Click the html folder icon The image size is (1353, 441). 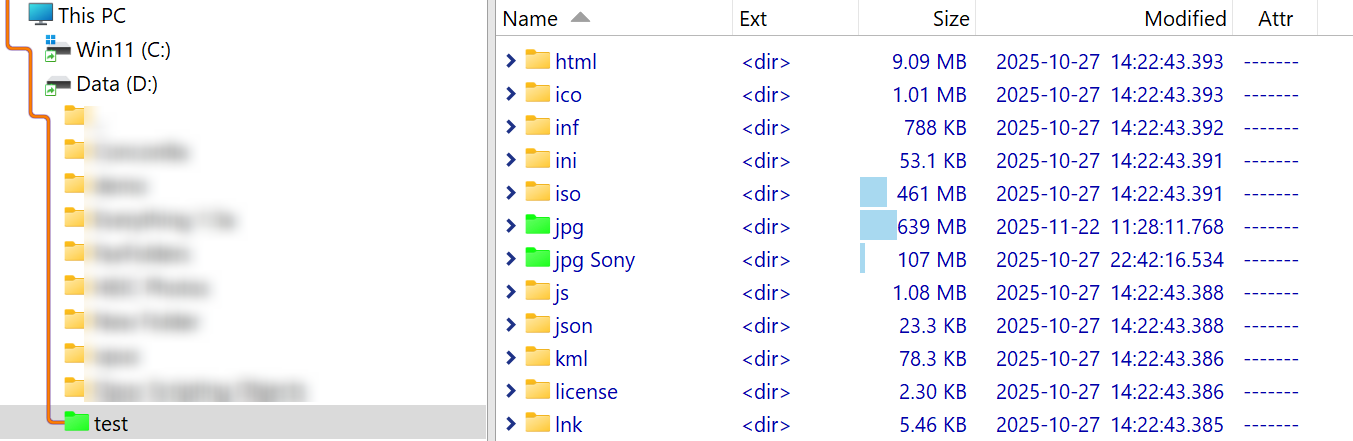pos(538,61)
